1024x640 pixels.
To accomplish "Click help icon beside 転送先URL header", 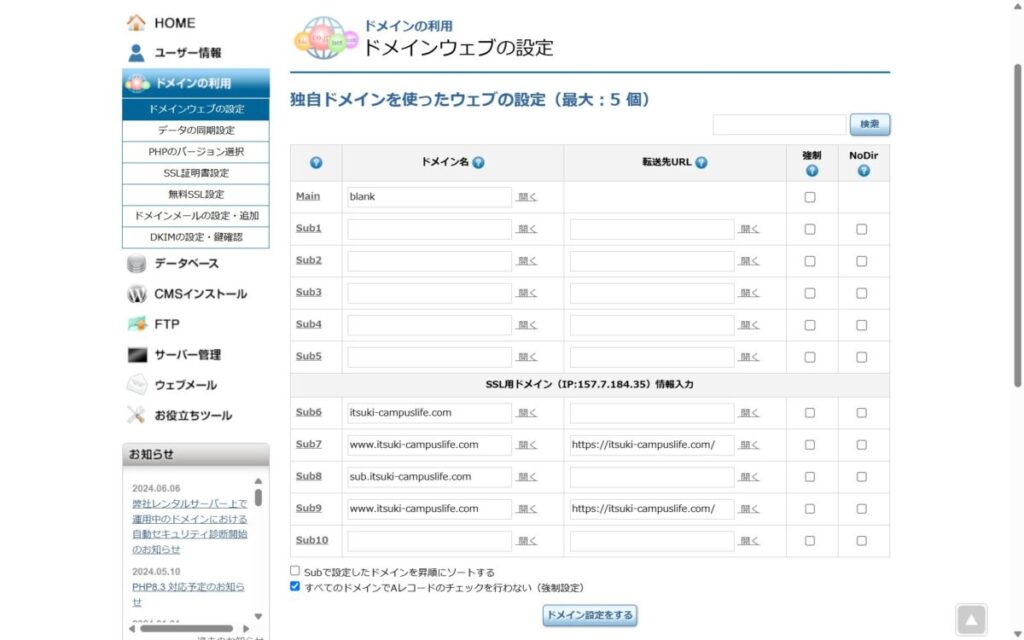I will [x=701, y=163].
